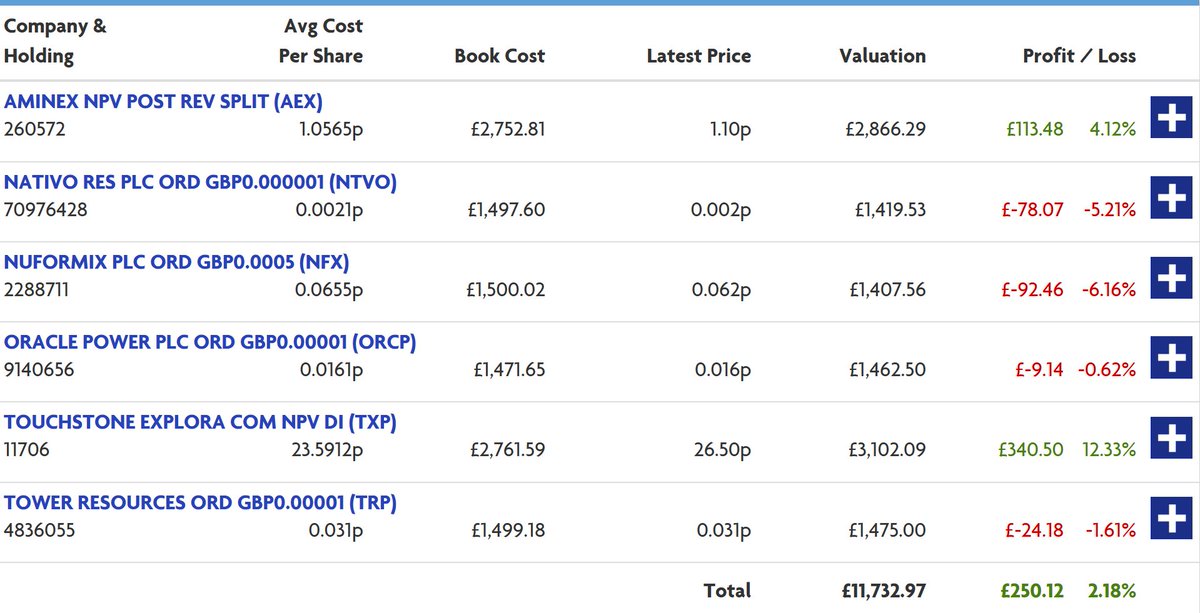Image resolution: width=1200 pixels, height=613 pixels.
Task: Select Aminex gain 4.12%
Action: pos(1111,129)
